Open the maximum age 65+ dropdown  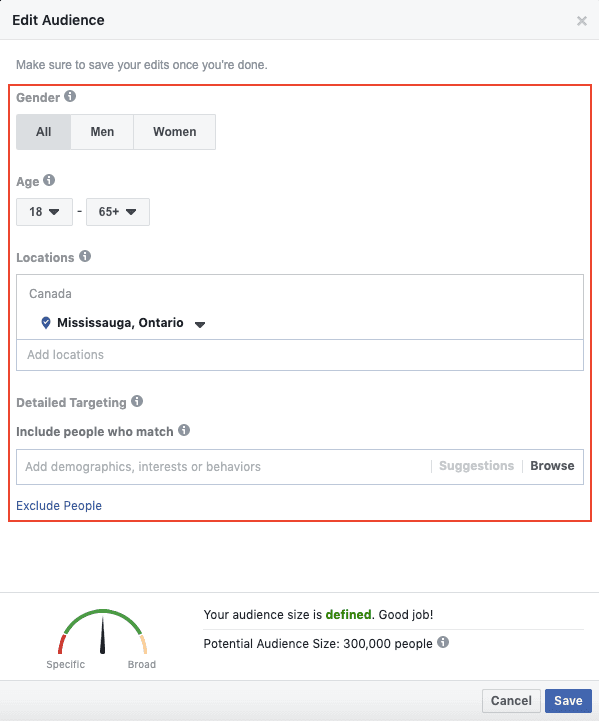[x=118, y=212]
